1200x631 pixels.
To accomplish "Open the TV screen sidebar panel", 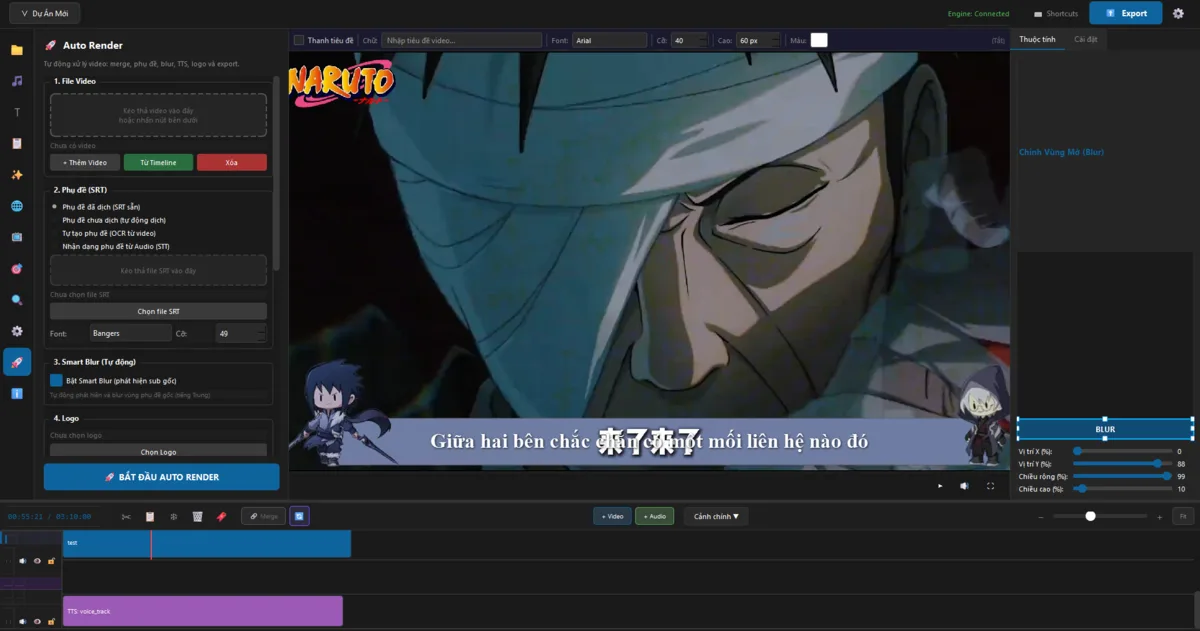I will coord(17,237).
